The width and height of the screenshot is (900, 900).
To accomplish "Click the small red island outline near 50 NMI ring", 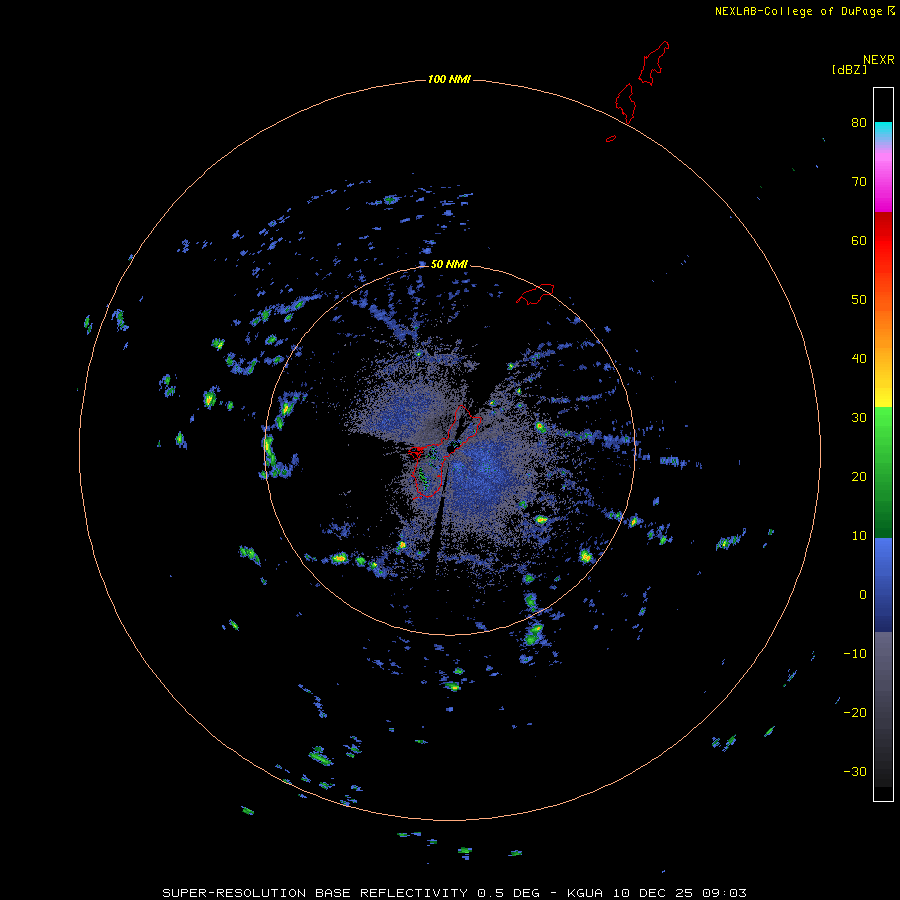I will point(535,293).
